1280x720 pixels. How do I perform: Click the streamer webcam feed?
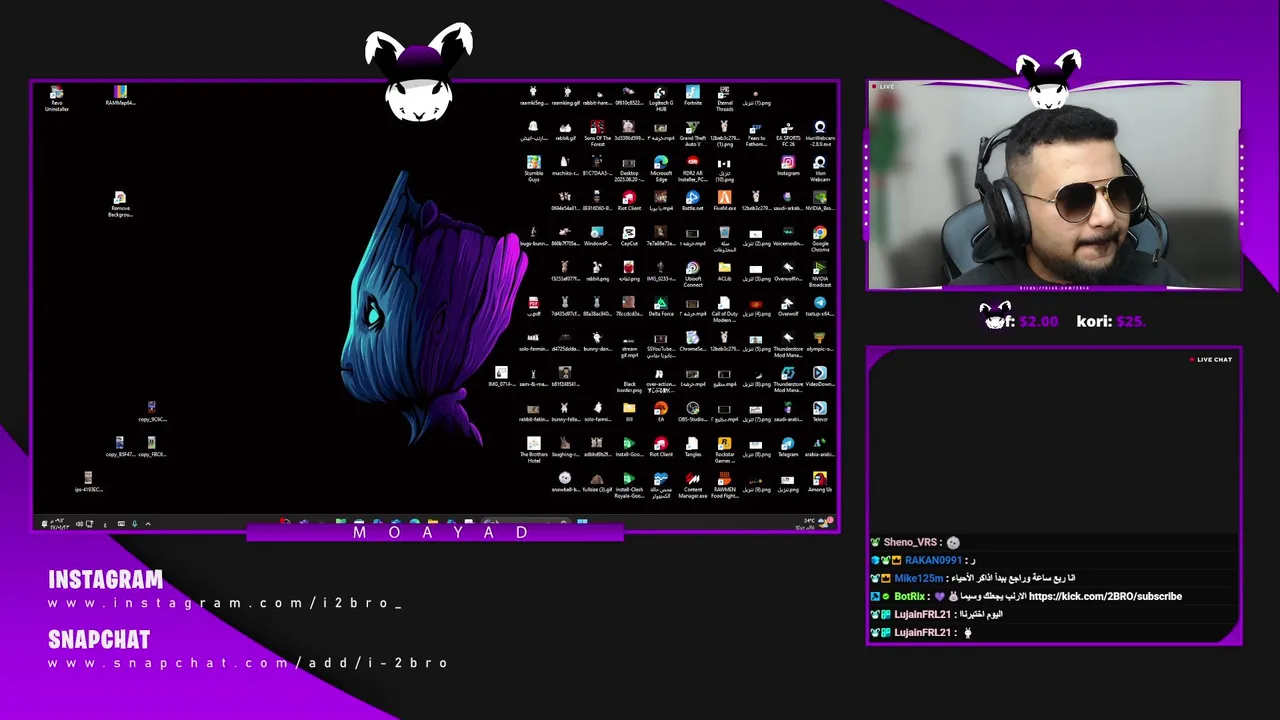coord(1054,186)
